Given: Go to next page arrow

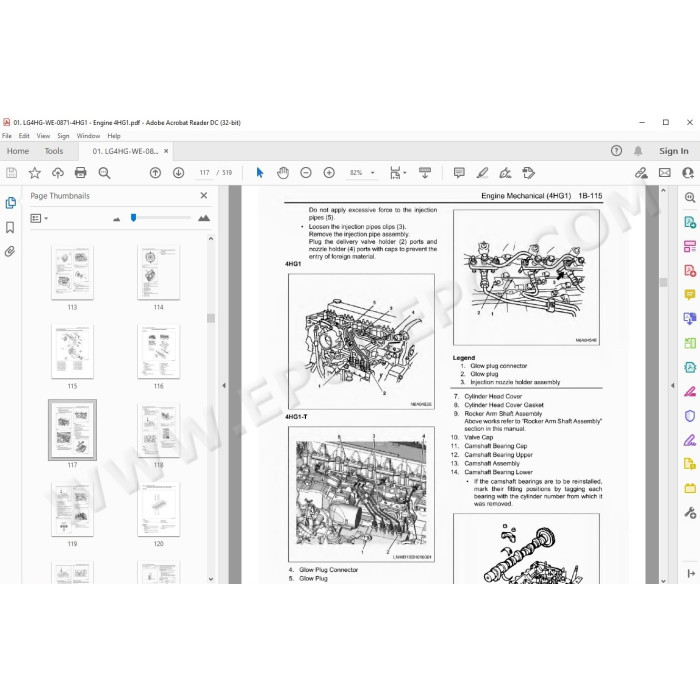Looking at the screenshot, I should click(x=179, y=173).
